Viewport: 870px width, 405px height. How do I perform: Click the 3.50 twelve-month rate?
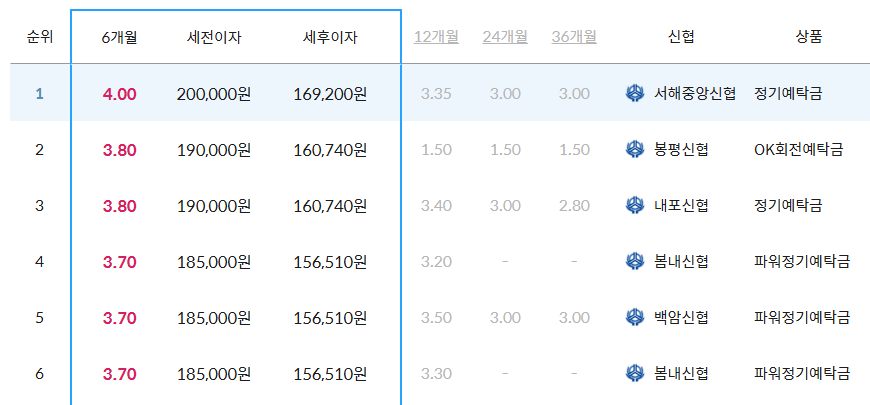coord(436,318)
